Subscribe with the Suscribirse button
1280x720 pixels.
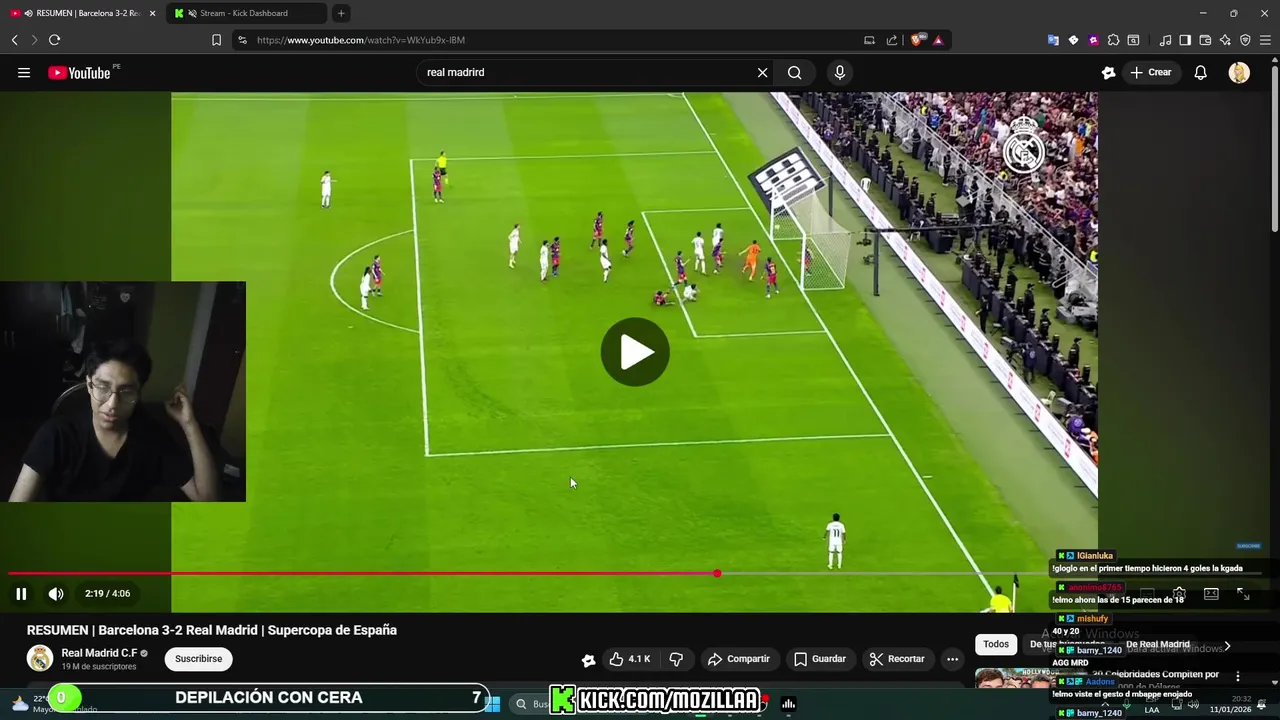tap(198, 659)
